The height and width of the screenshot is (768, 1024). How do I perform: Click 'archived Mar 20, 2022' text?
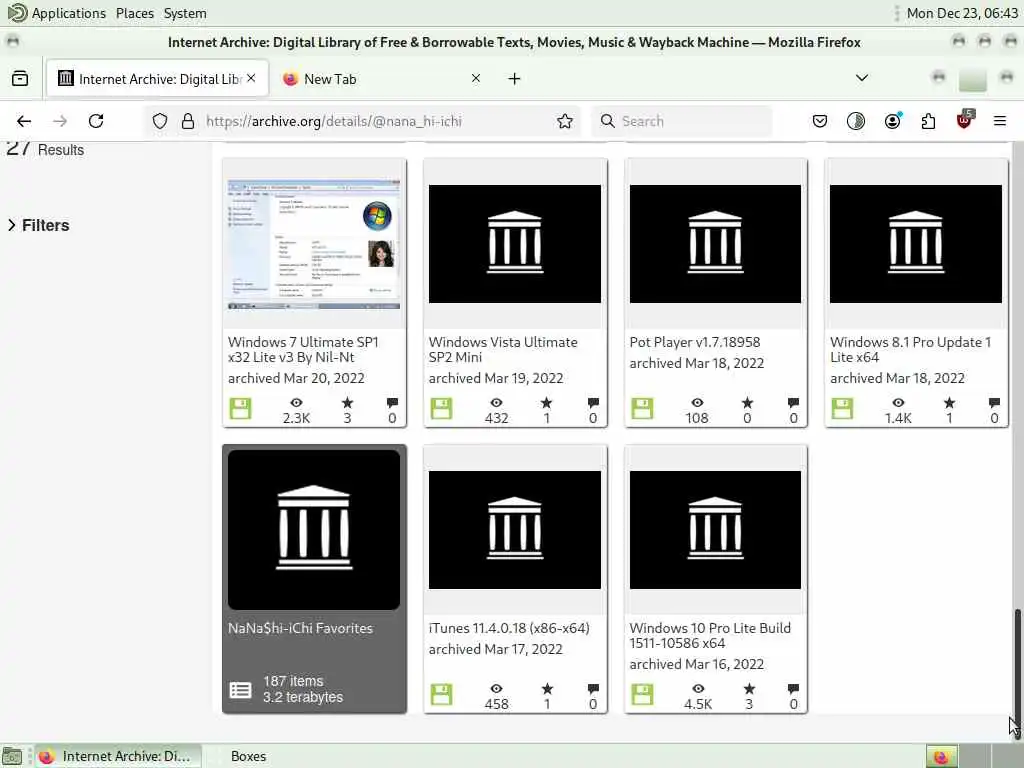(x=296, y=378)
